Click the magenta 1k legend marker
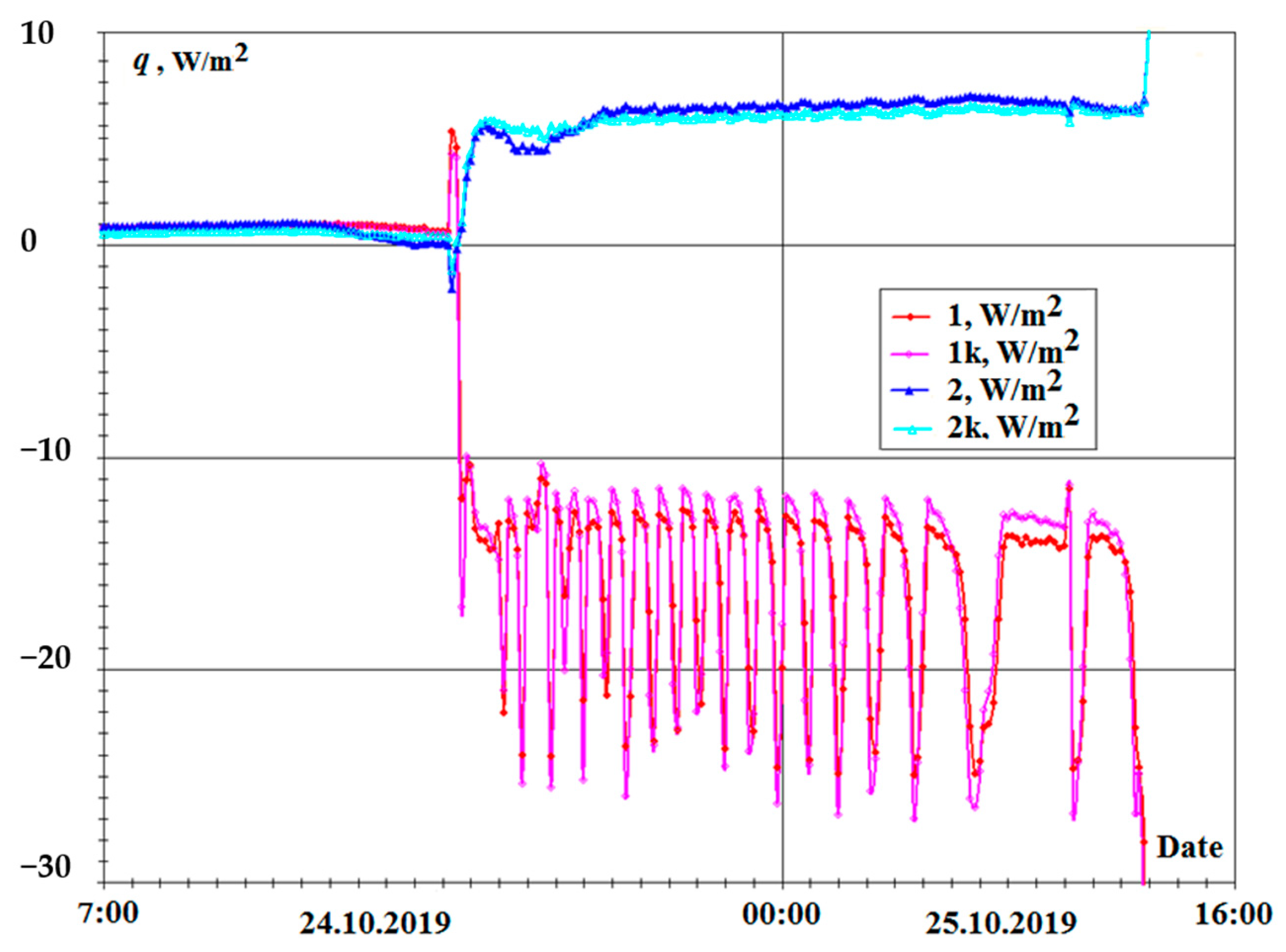The width and height of the screenshot is (1286, 952). point(911,355)
